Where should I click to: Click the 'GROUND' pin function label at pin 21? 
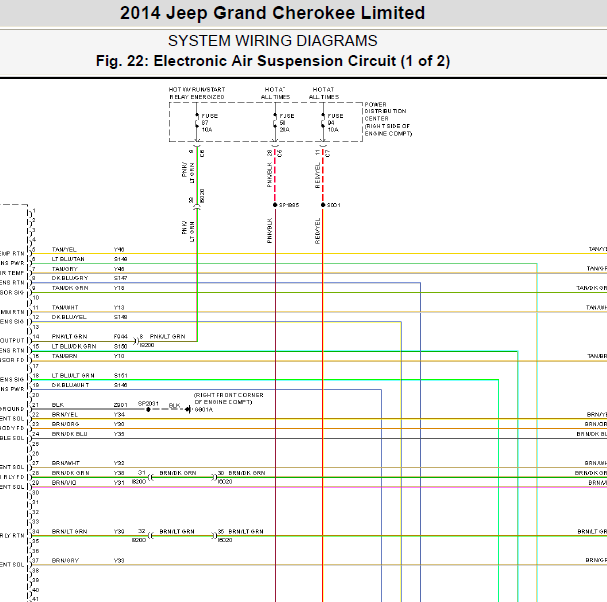(x=12, y=409)
